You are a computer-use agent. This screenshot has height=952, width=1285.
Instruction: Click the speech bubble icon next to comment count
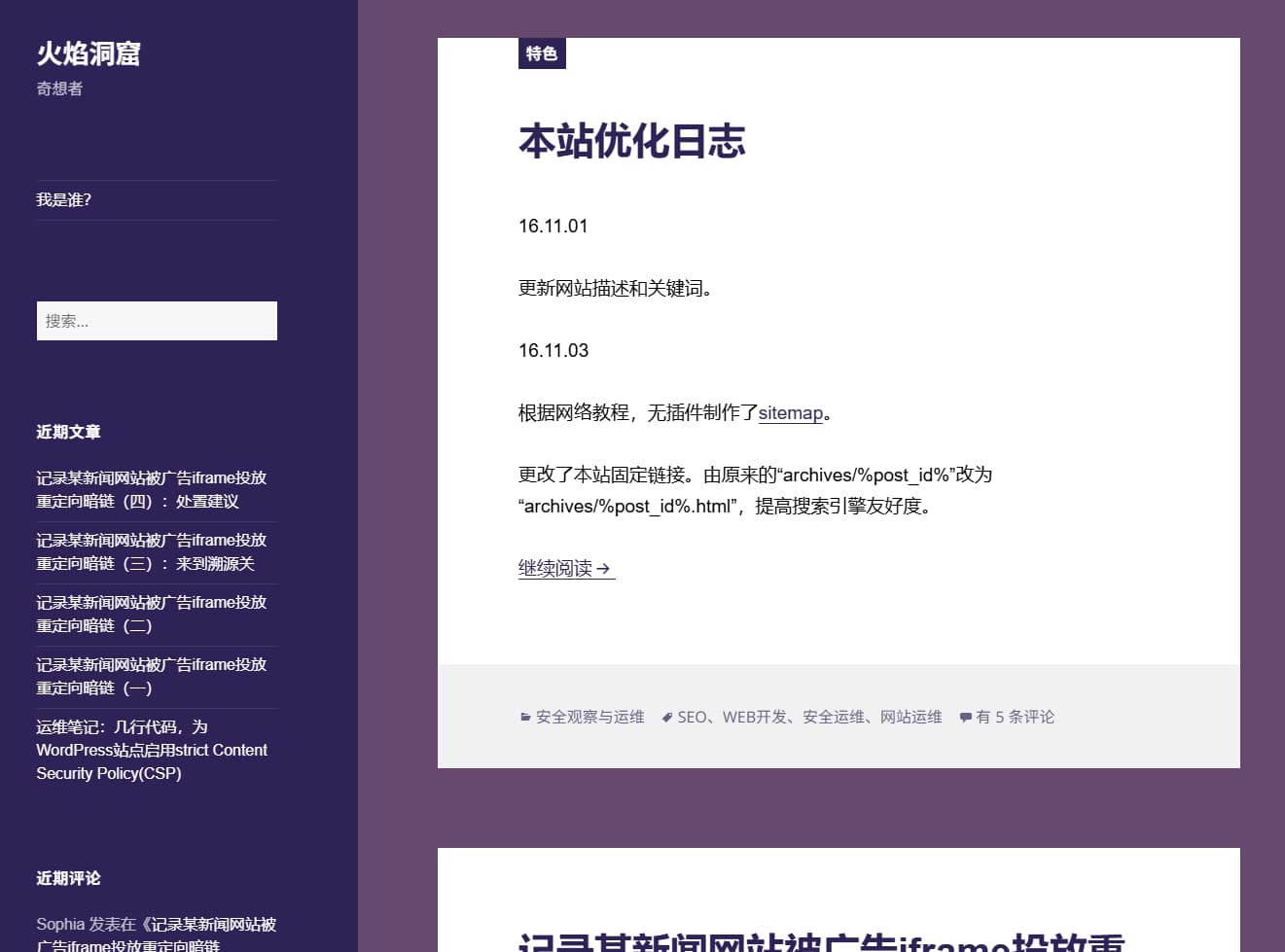[x=965, y=717]
